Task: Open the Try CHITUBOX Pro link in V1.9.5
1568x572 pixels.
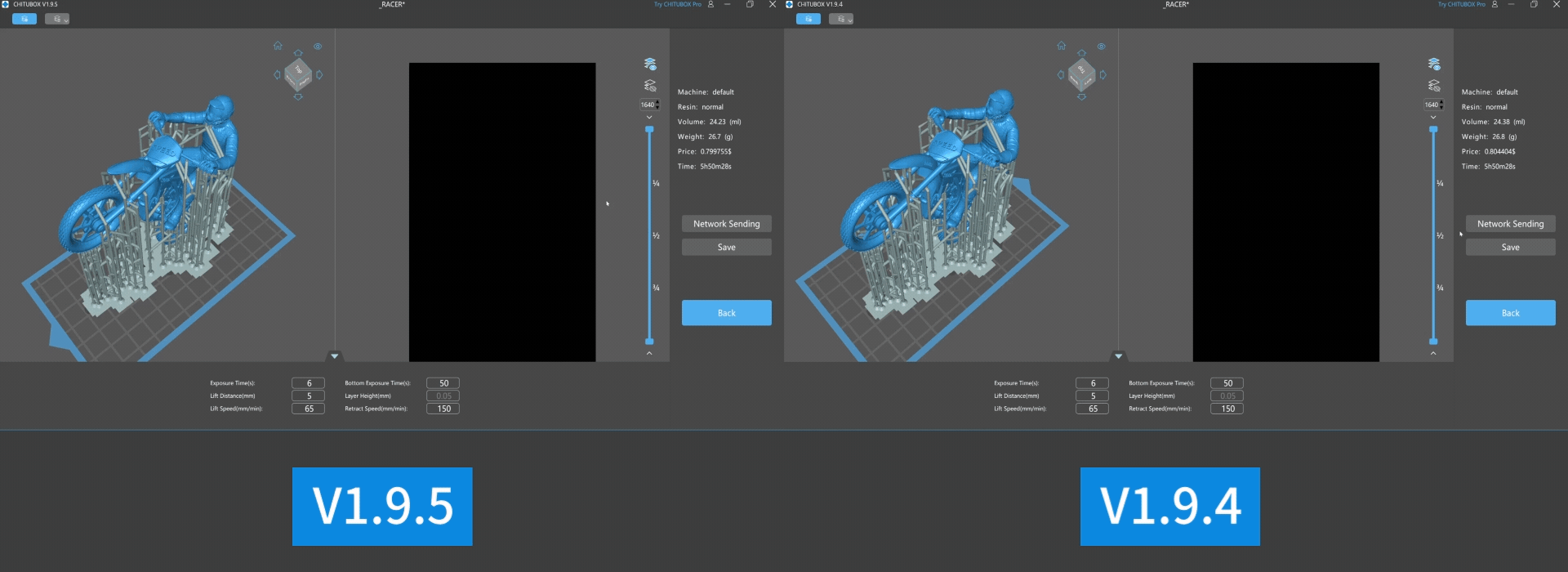Action: (x=678, y=5)
